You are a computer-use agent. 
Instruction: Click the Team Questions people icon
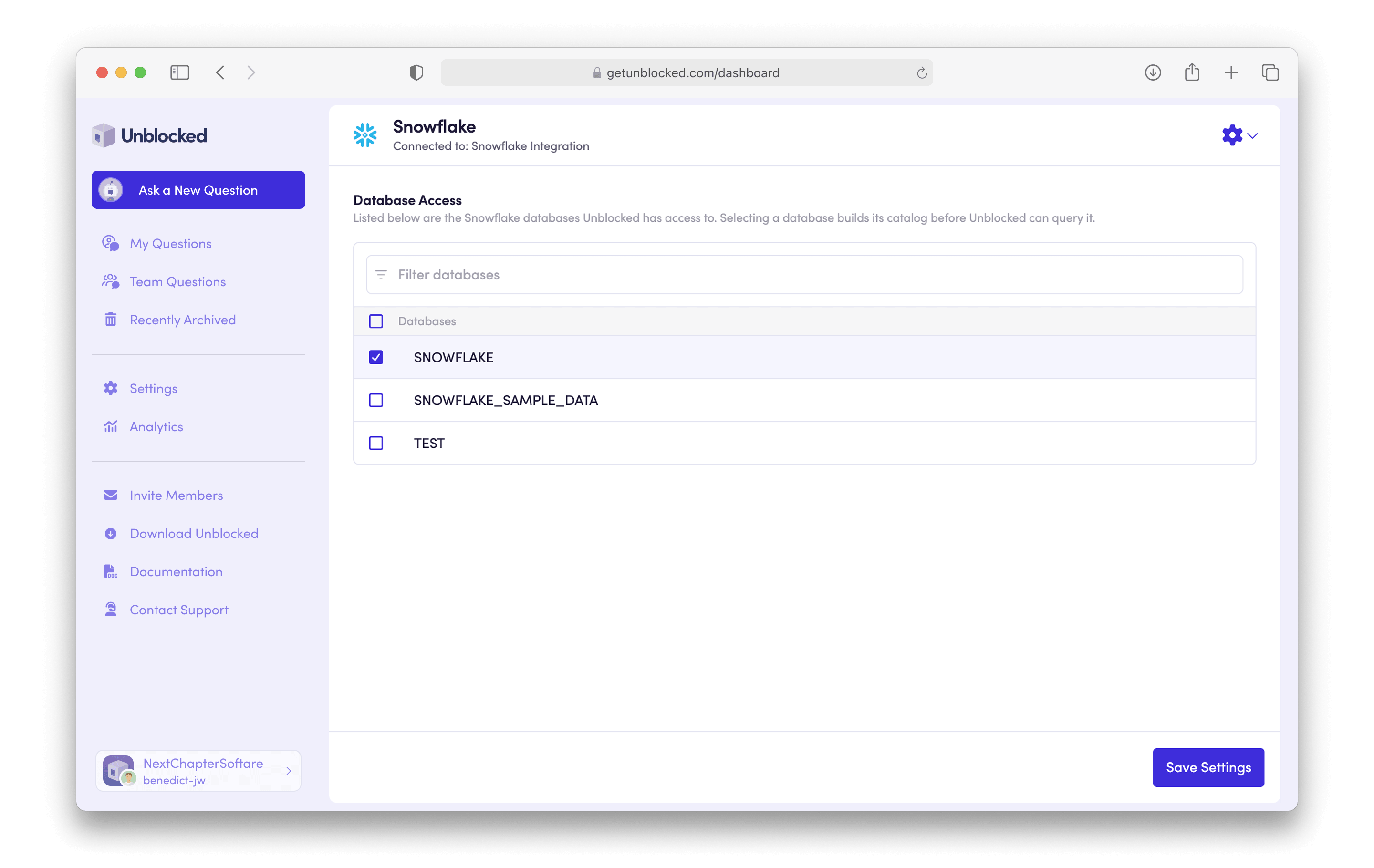click(110, 282)
